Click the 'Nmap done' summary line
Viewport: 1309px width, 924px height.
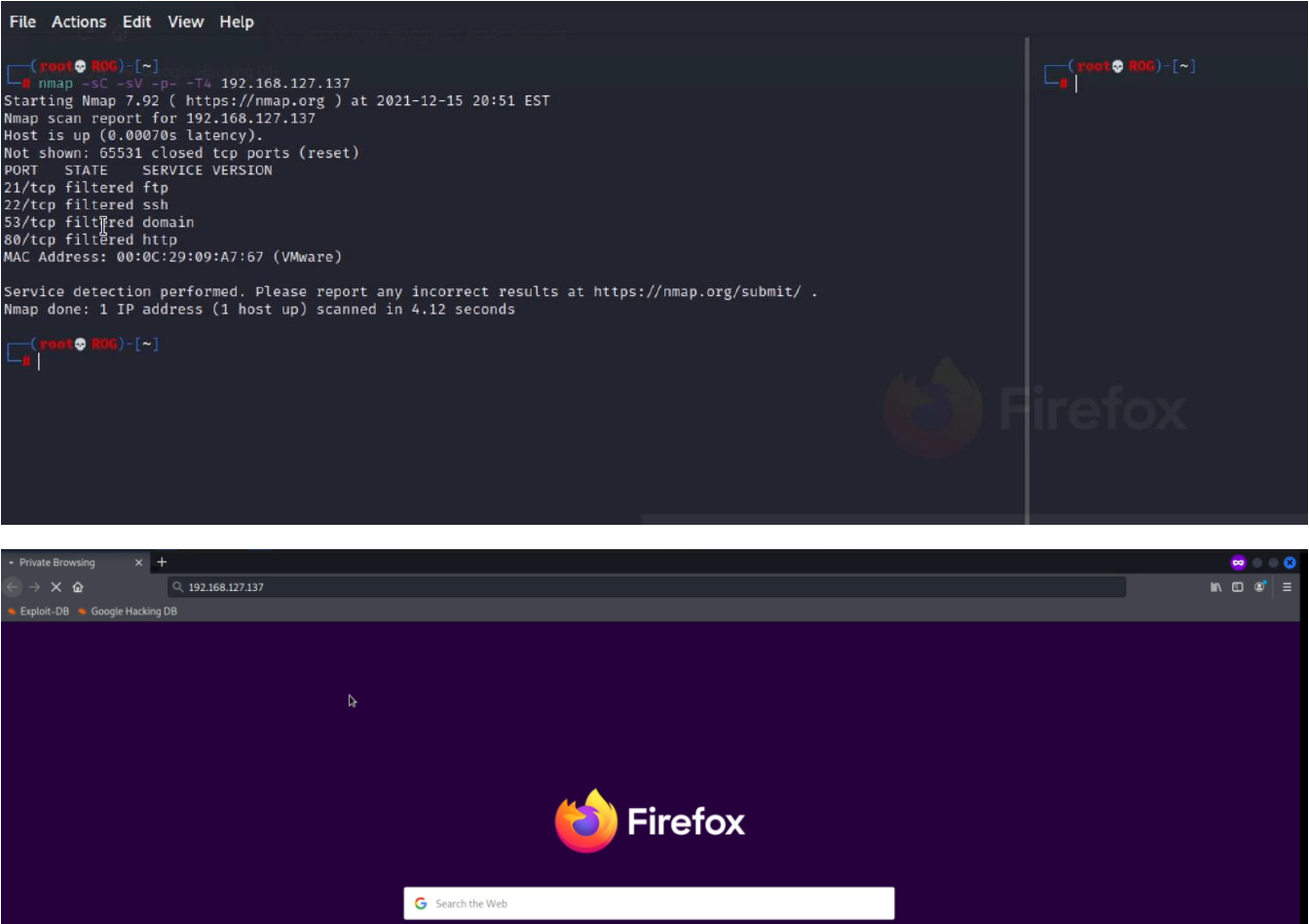(259, 309)
